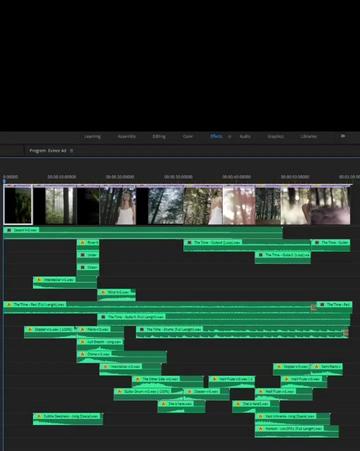Open the Color workspace tab
This screenshot has height=451, width=360.
pos(188,136)
